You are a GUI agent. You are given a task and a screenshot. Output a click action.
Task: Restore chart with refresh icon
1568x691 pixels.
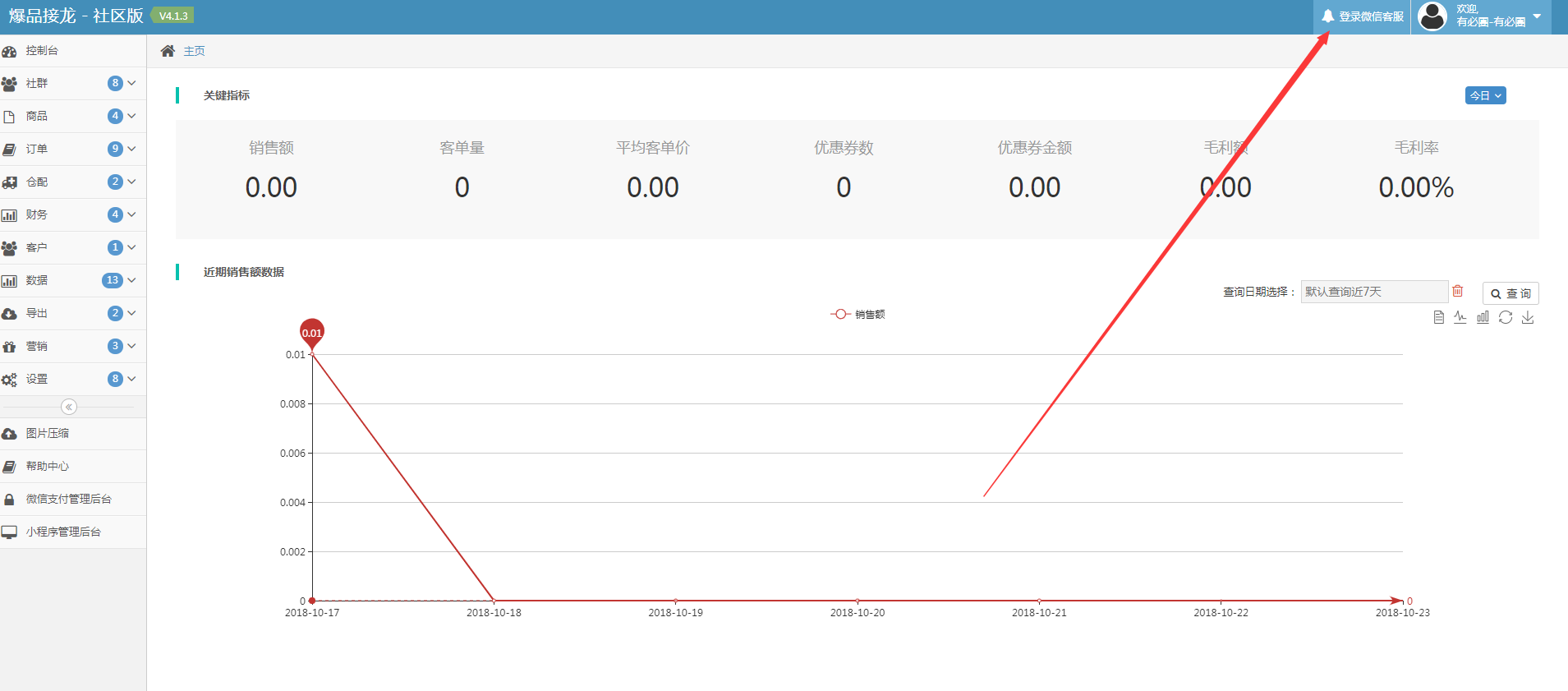1506,317
